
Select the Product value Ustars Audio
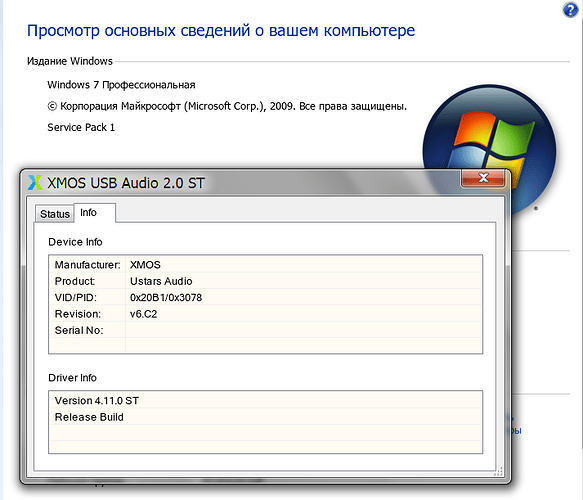(x=161, y=281)
